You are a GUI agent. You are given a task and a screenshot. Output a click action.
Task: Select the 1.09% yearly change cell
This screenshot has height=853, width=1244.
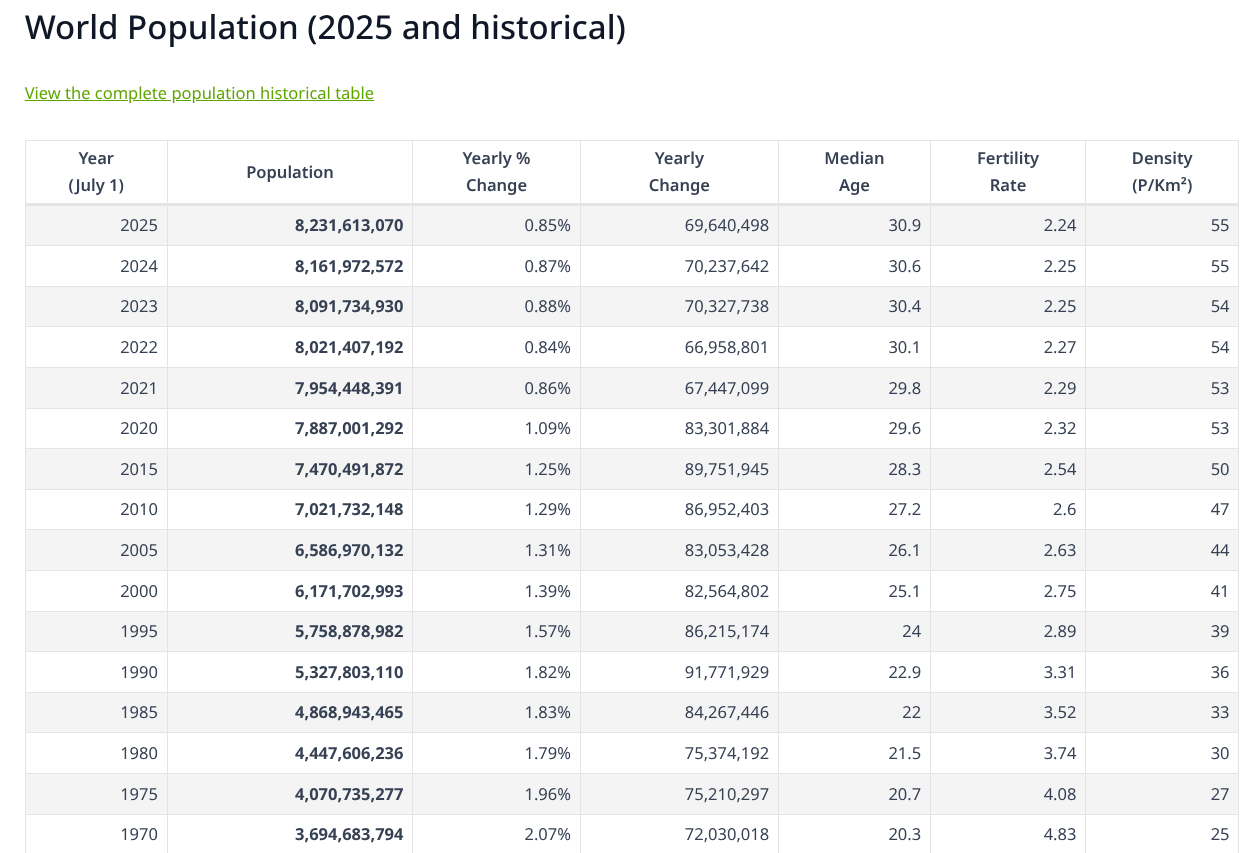point(496,428)
